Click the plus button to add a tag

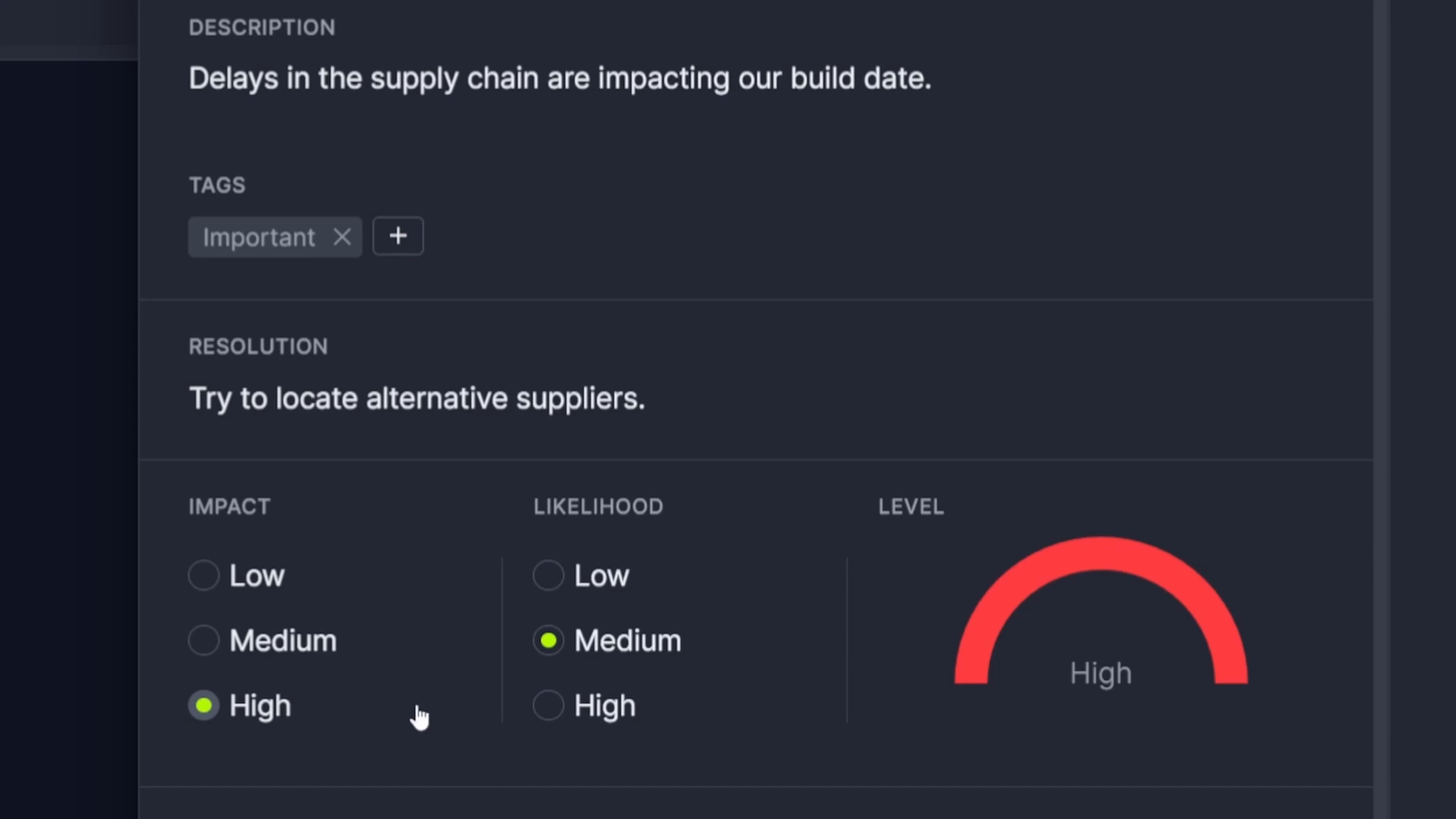(398, 236)
